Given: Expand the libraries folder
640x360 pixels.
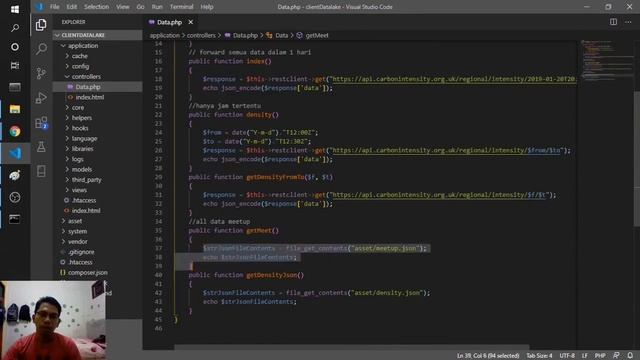Looking at the screenshot, I should [x=98, y=149].
